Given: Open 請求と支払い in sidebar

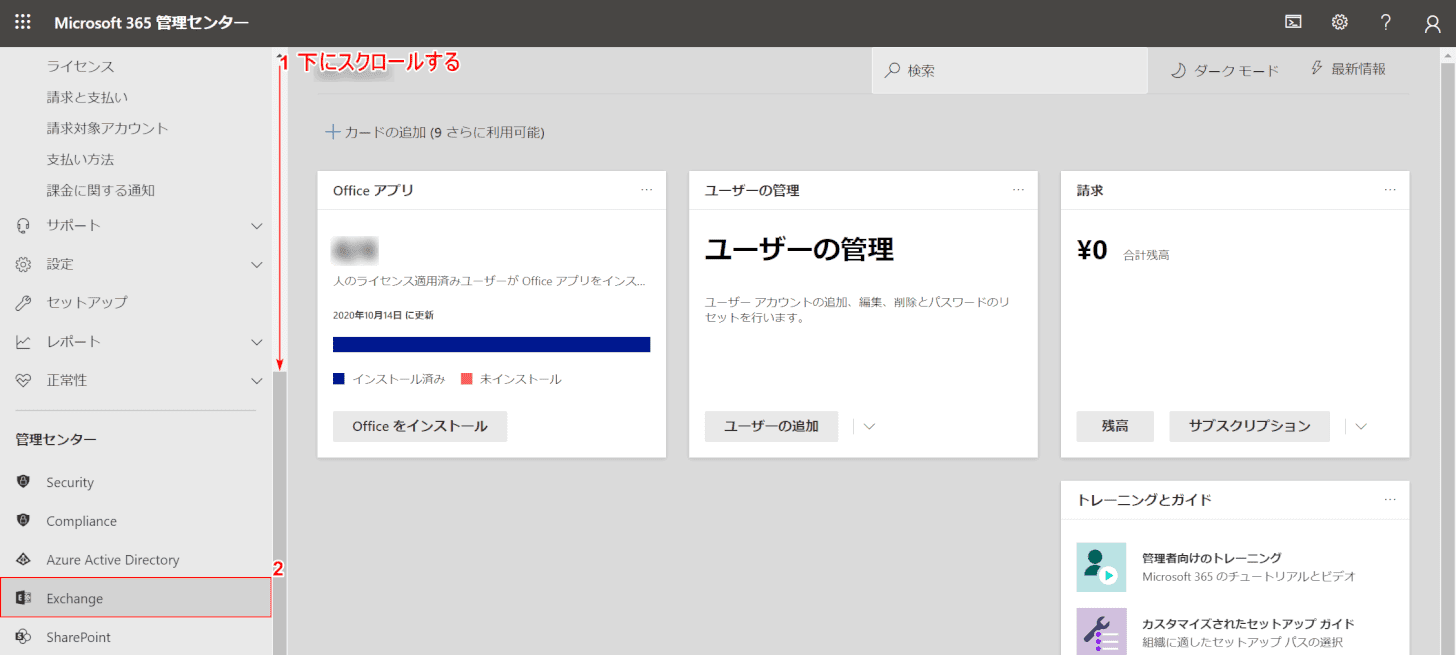Looking at the screenshot, I should tap(87, 97).
